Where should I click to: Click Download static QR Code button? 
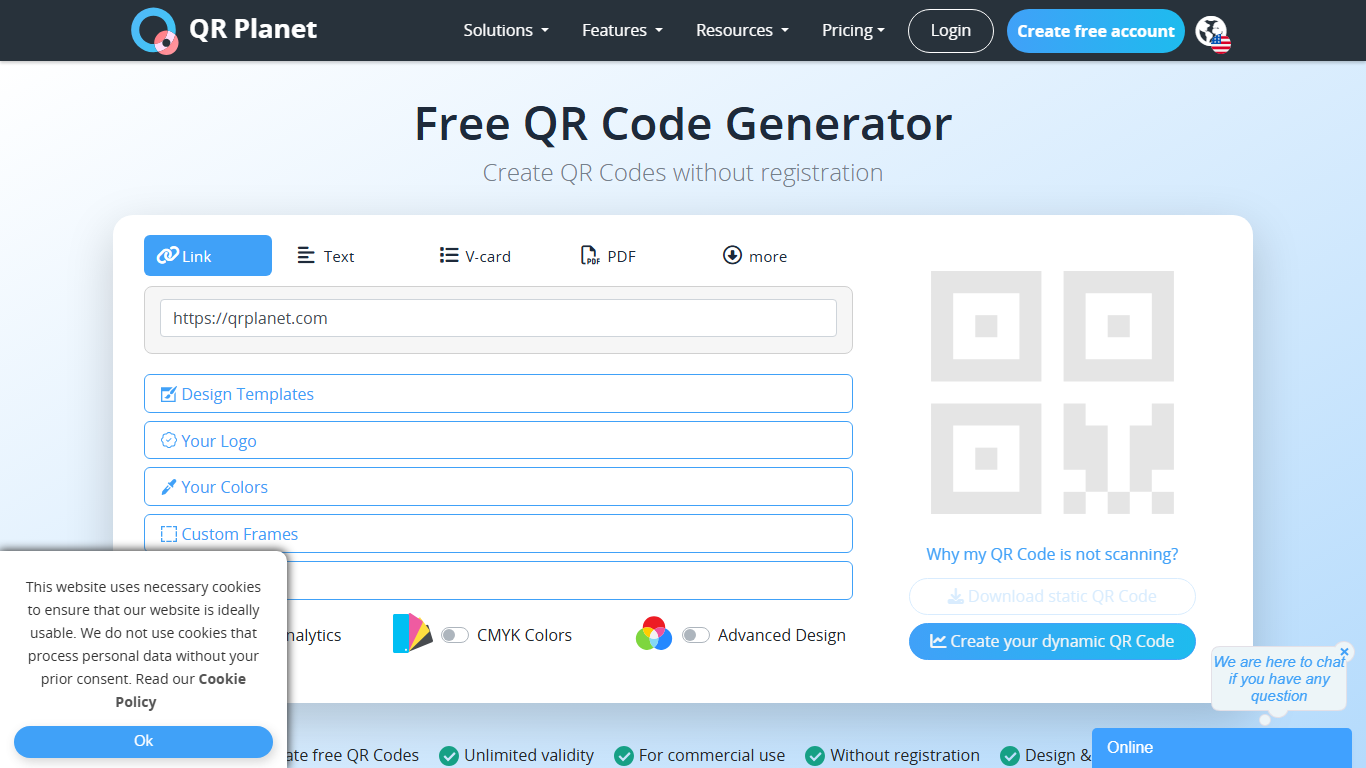(x=1052, y=596)
